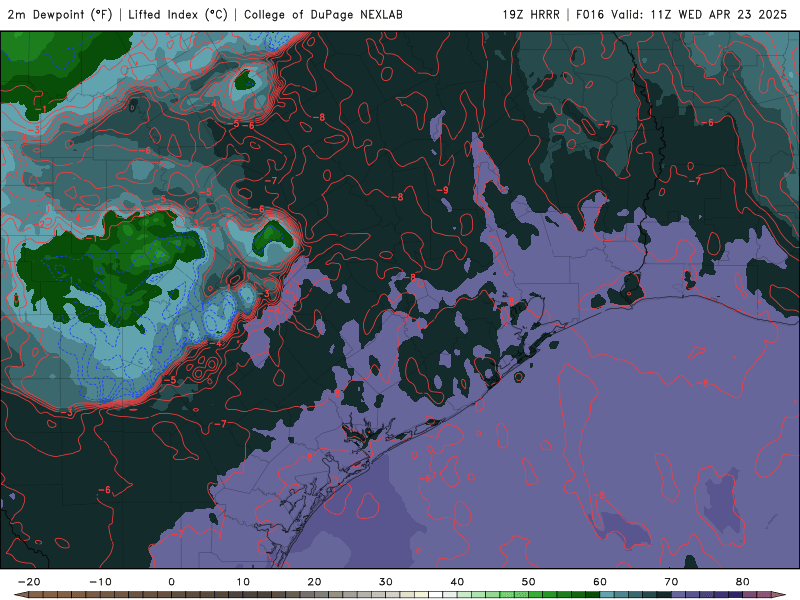
Task: Click the "10" color scale label
Action: (243, 582)
